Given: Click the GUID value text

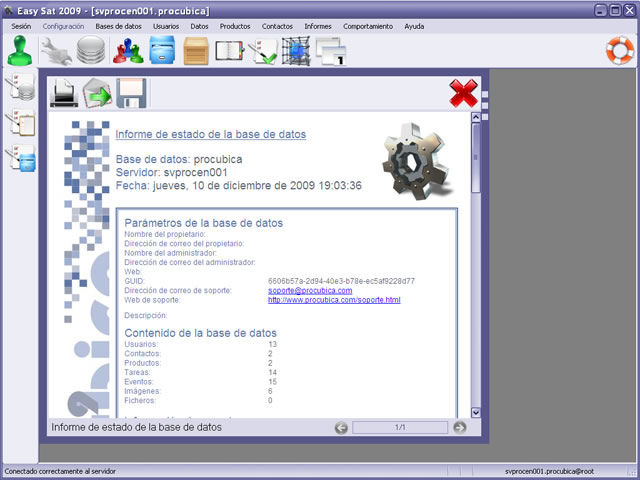Looking at the screenshot, I should (341, 281).
